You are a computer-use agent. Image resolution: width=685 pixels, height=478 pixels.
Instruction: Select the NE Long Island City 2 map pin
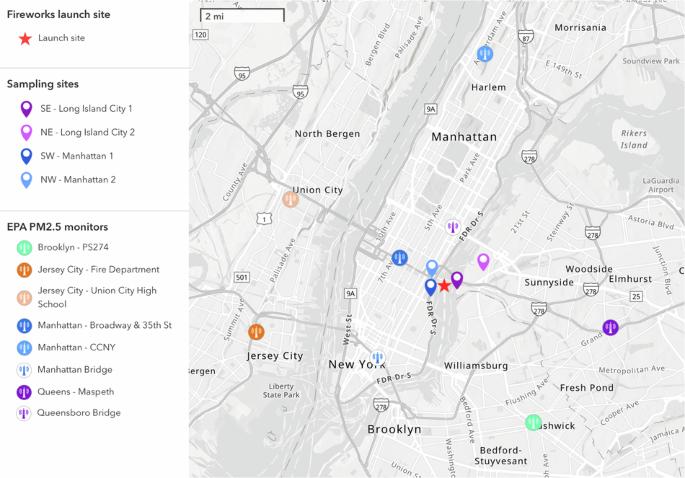(483, 261)
